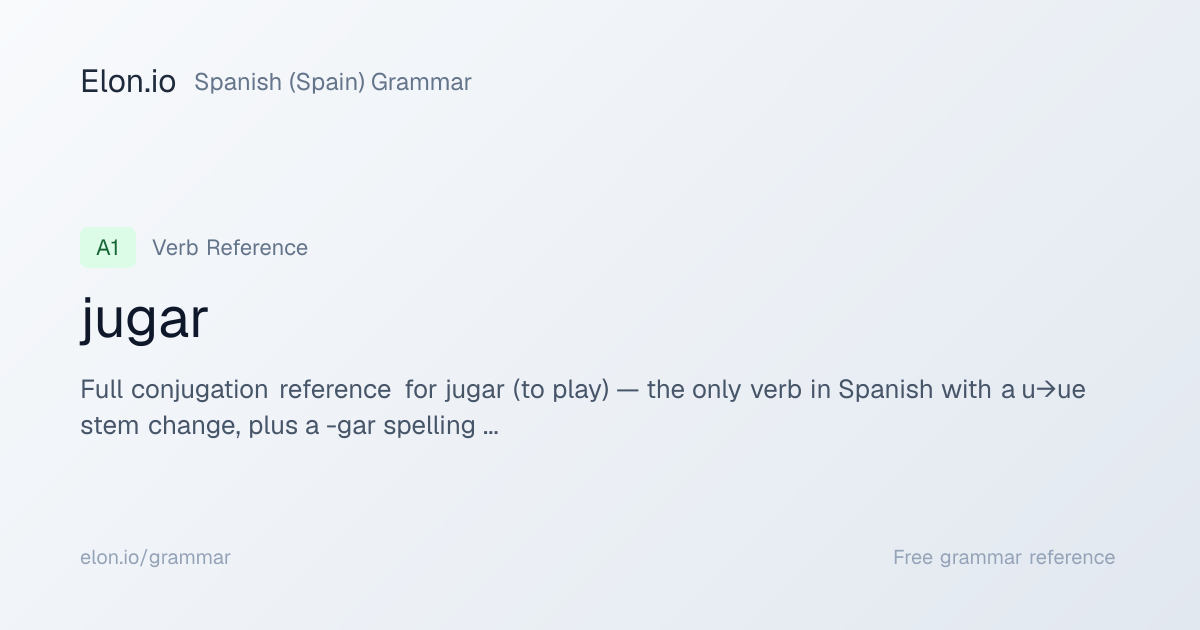Click jugar inside the description sentence
The height and width of the screenshot is (630, 1200).
[x=478, y=389]
